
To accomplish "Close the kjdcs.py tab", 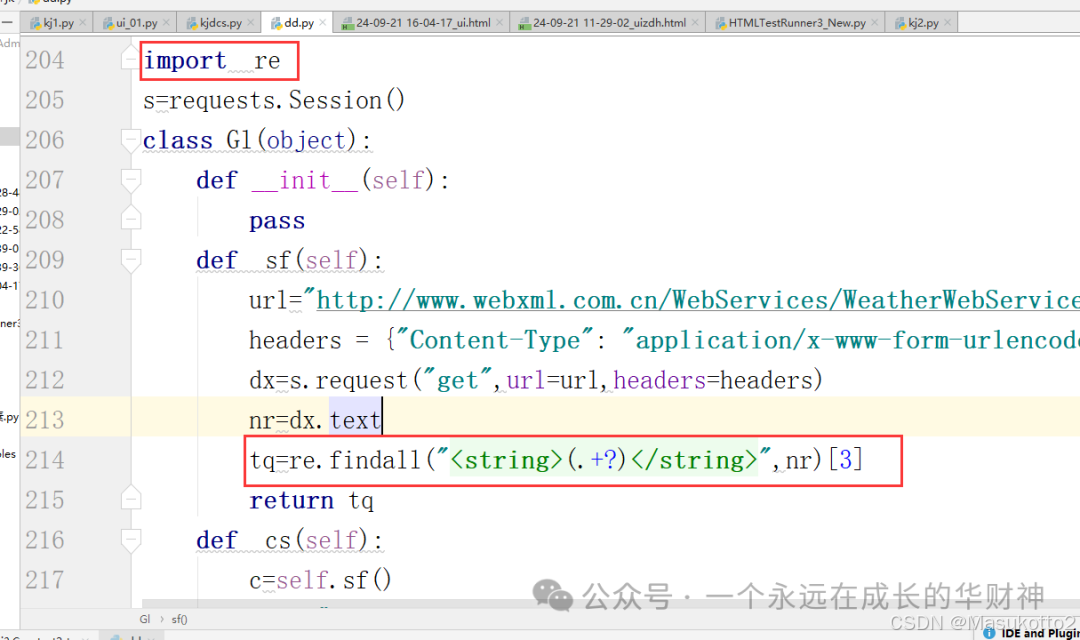I will (x=251, y=23).
